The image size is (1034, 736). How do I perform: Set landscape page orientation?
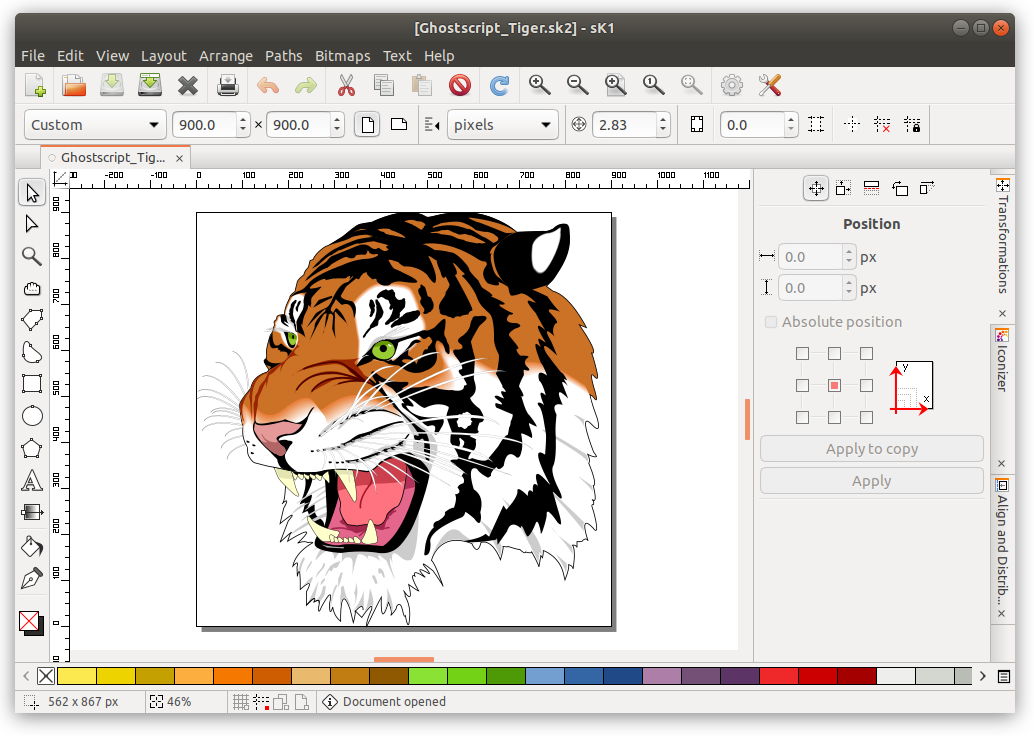pyautogui.click(x=399, y=125)
